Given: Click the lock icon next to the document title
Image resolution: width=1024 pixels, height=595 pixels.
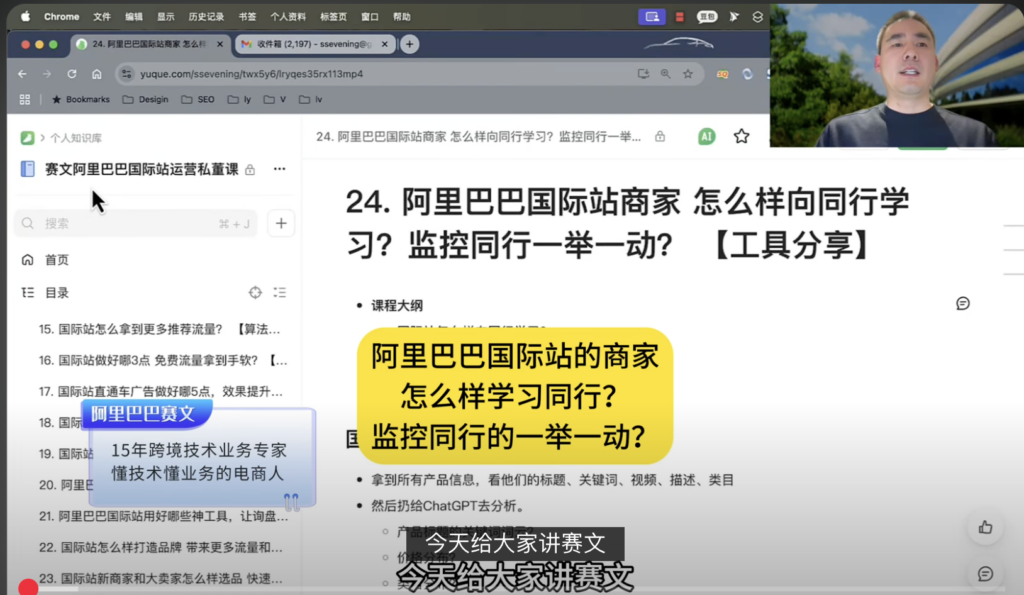Looking at the screenshot, I should click(x=660, y=135).
